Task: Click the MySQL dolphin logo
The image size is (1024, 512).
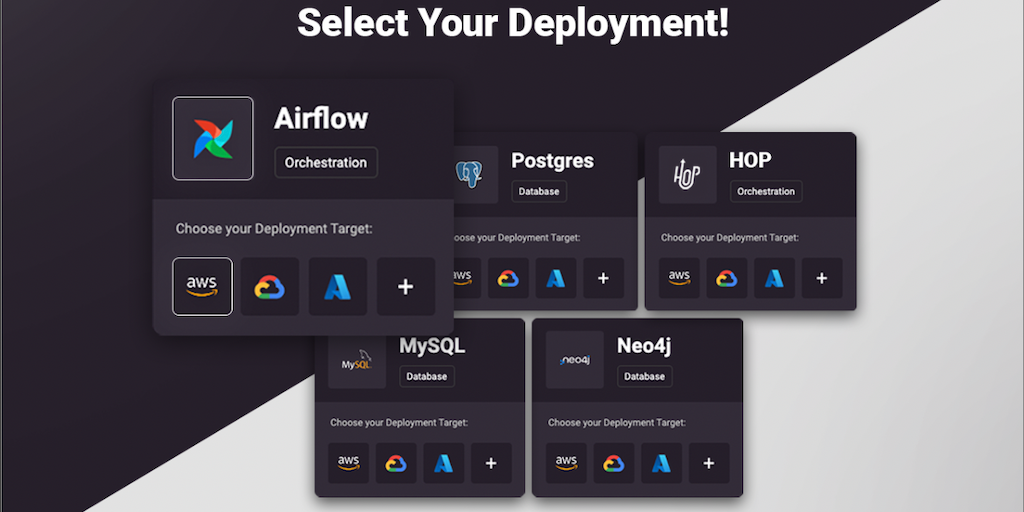Action: 357,360
